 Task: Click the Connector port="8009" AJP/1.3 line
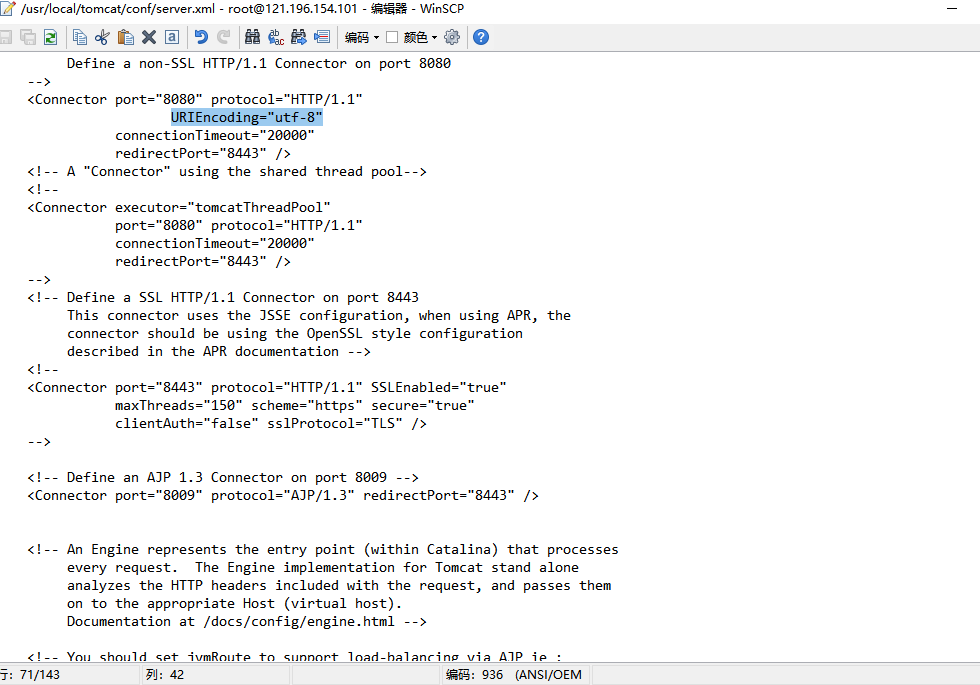[282, 496]
